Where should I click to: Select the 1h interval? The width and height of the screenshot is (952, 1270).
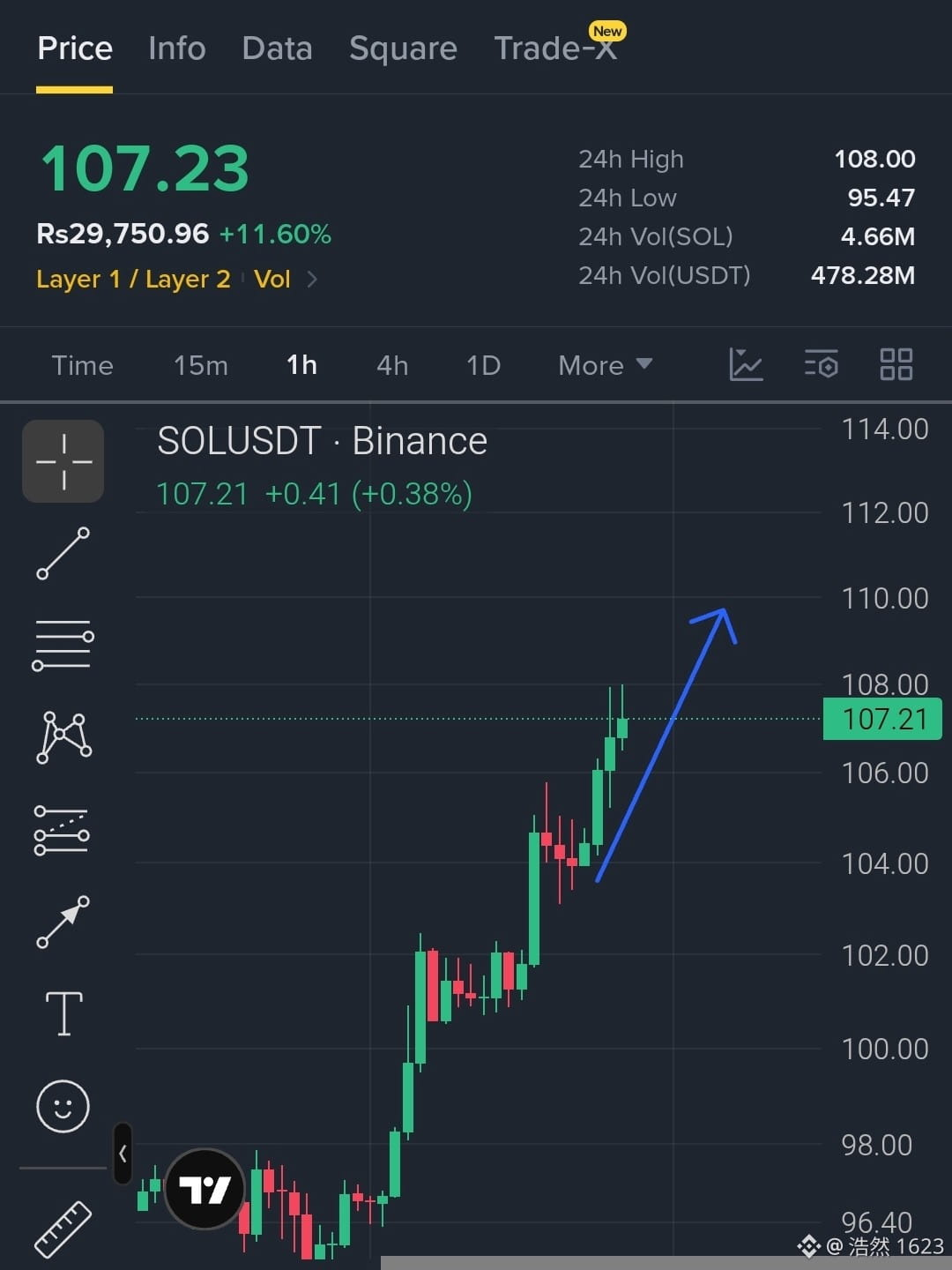pyautogui.click(x=301, y=365)
